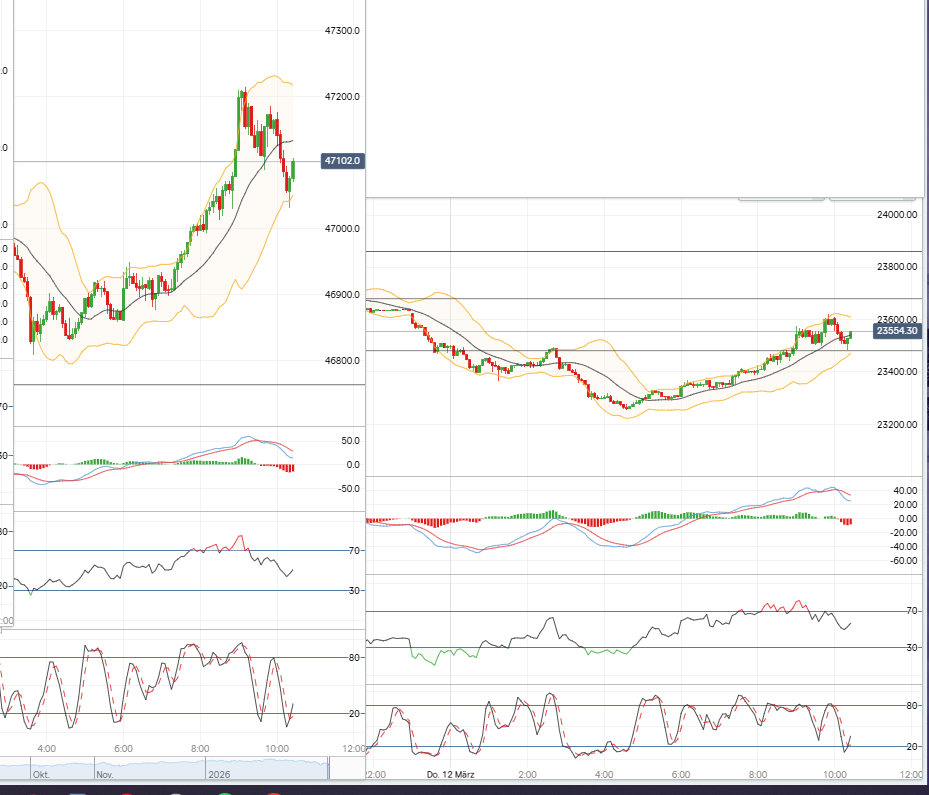Viewport: 929px width, 795px height.
Task: Click the right RSI panel's 30 level label
Action: coord(911,648)
